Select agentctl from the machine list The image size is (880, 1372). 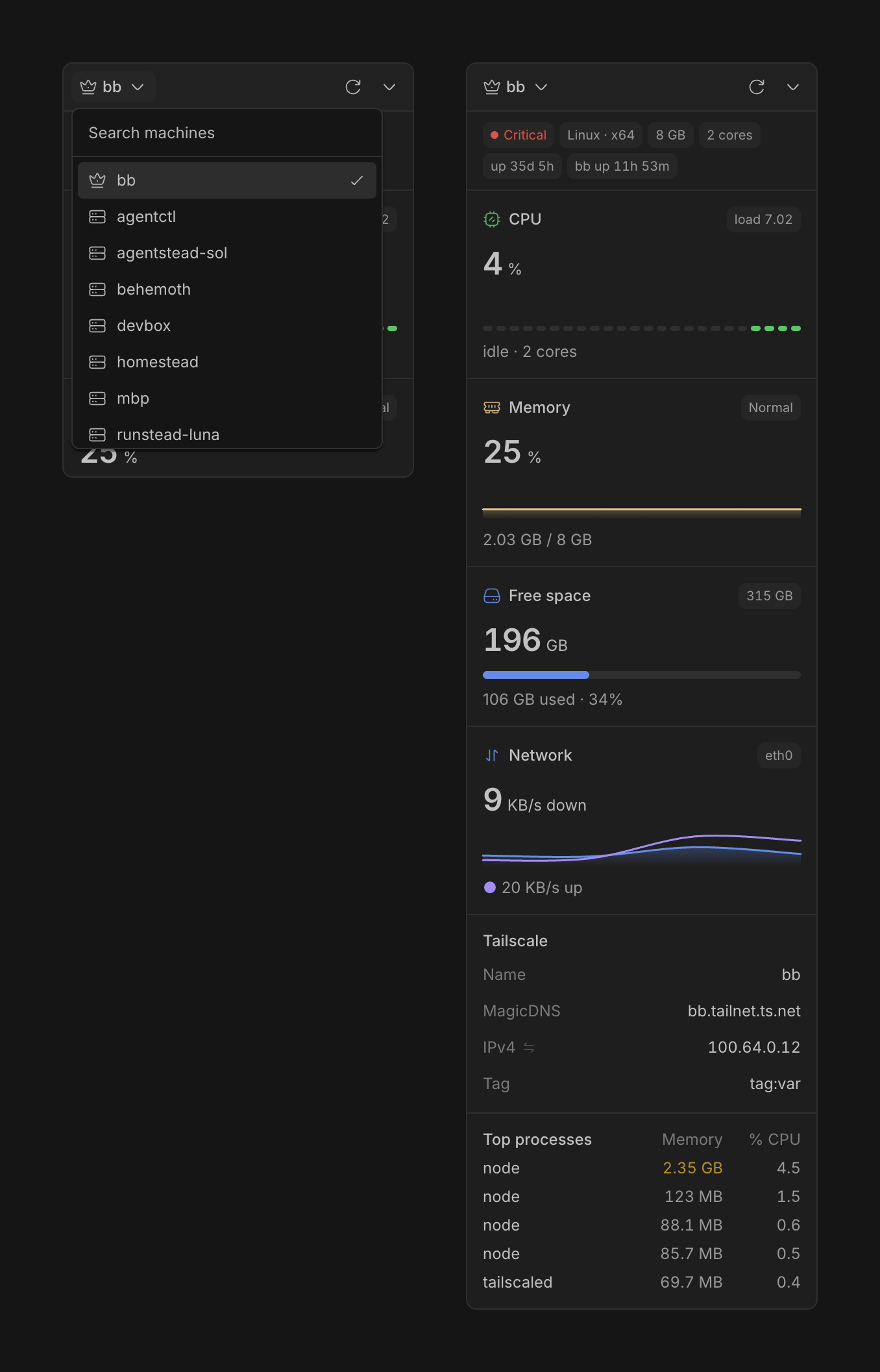[x=227, y=217]
